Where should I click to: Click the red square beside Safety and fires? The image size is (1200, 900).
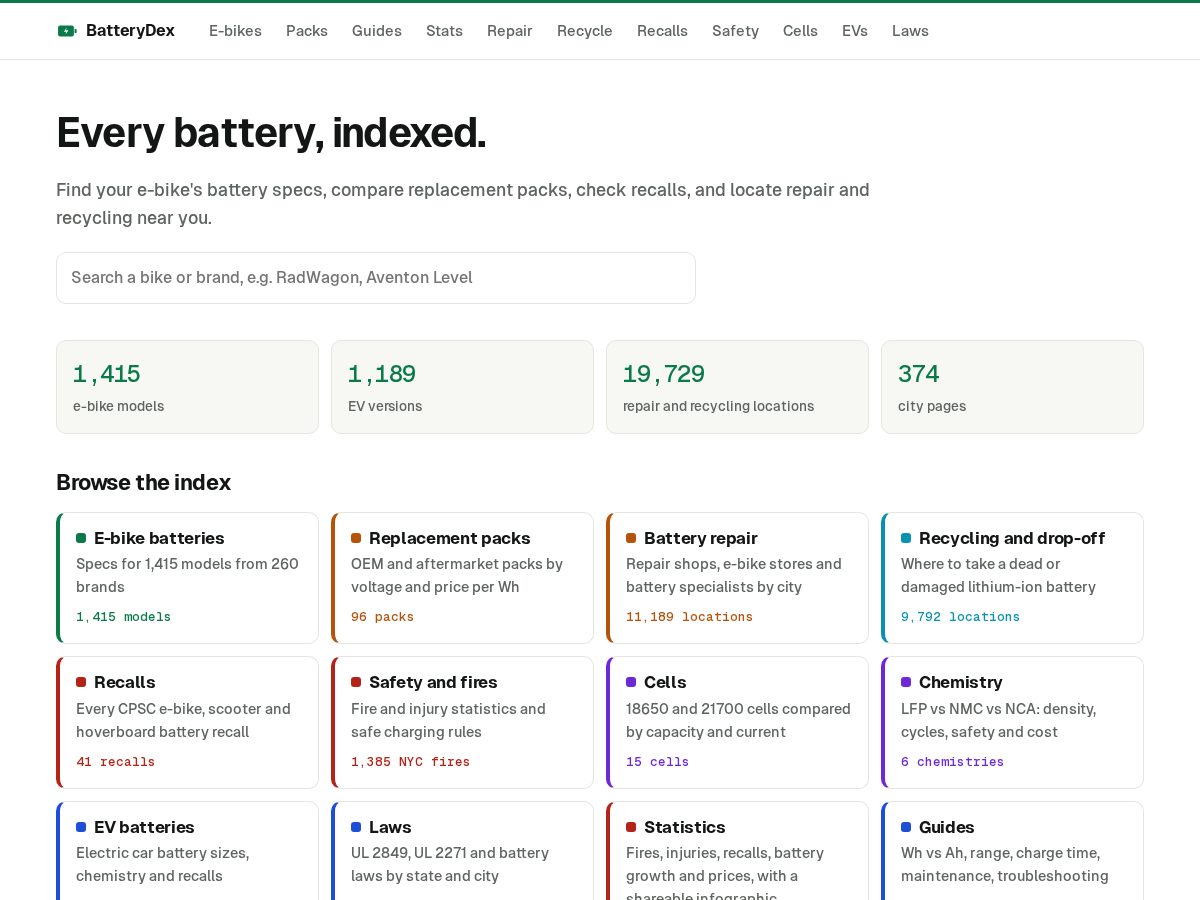pyautogui.click(x=356, y=682)
